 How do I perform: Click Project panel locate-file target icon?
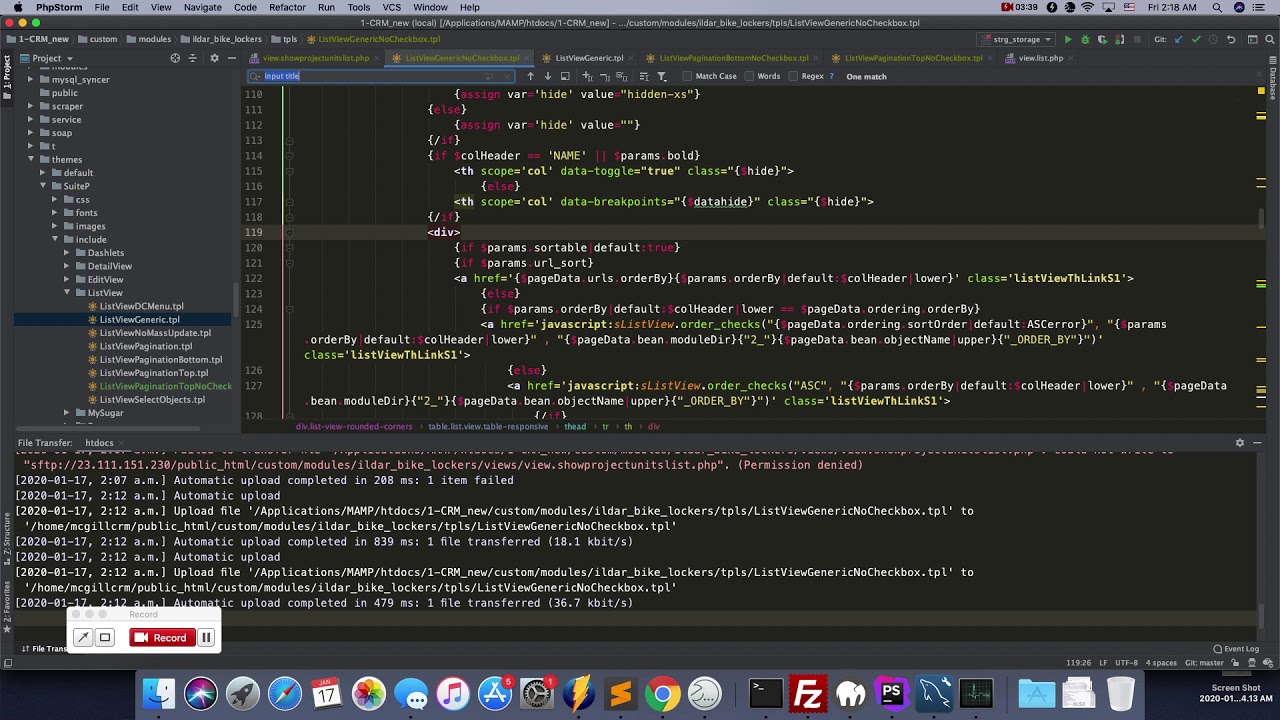[175, 59]
